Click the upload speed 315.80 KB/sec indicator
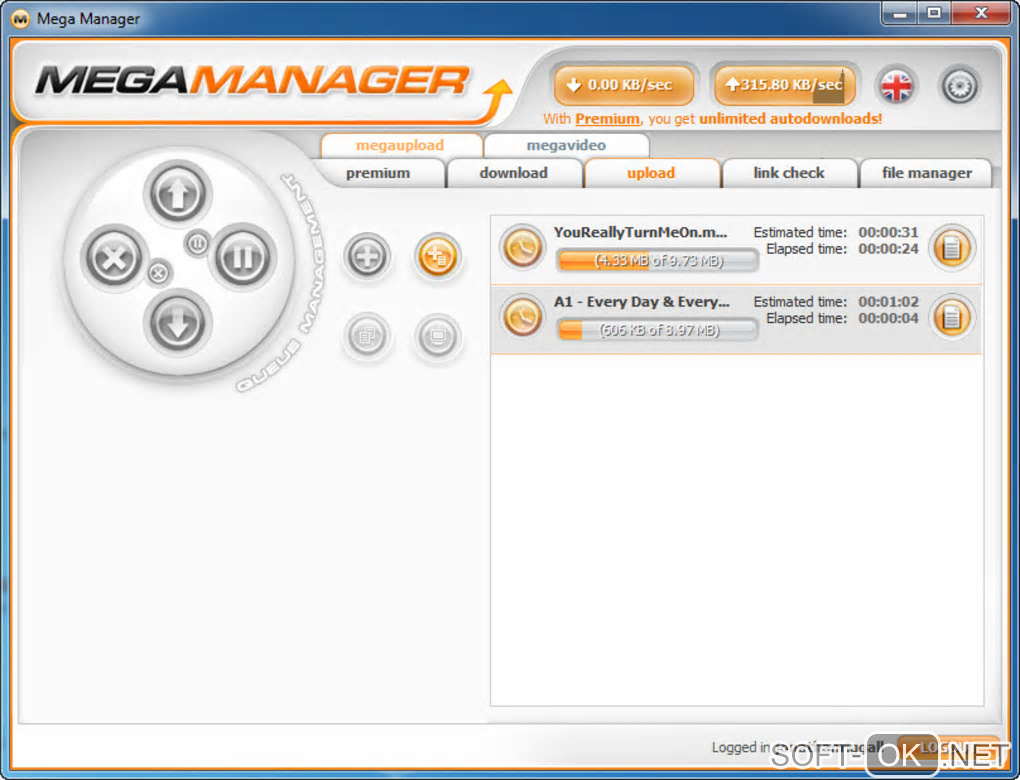The width and height of the screenshot is (1020, 780). pyautogui.click(x=784, y=85)
